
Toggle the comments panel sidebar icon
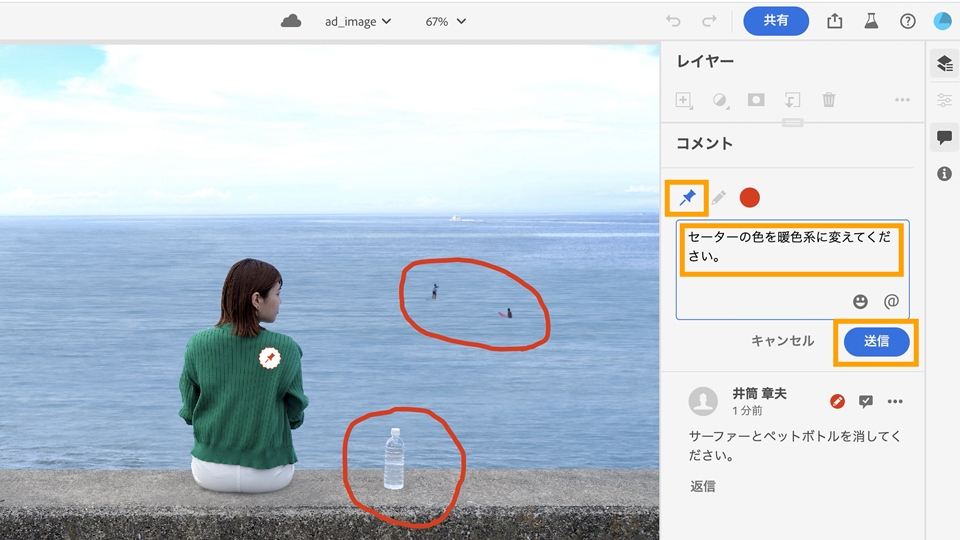click(944, 137)
